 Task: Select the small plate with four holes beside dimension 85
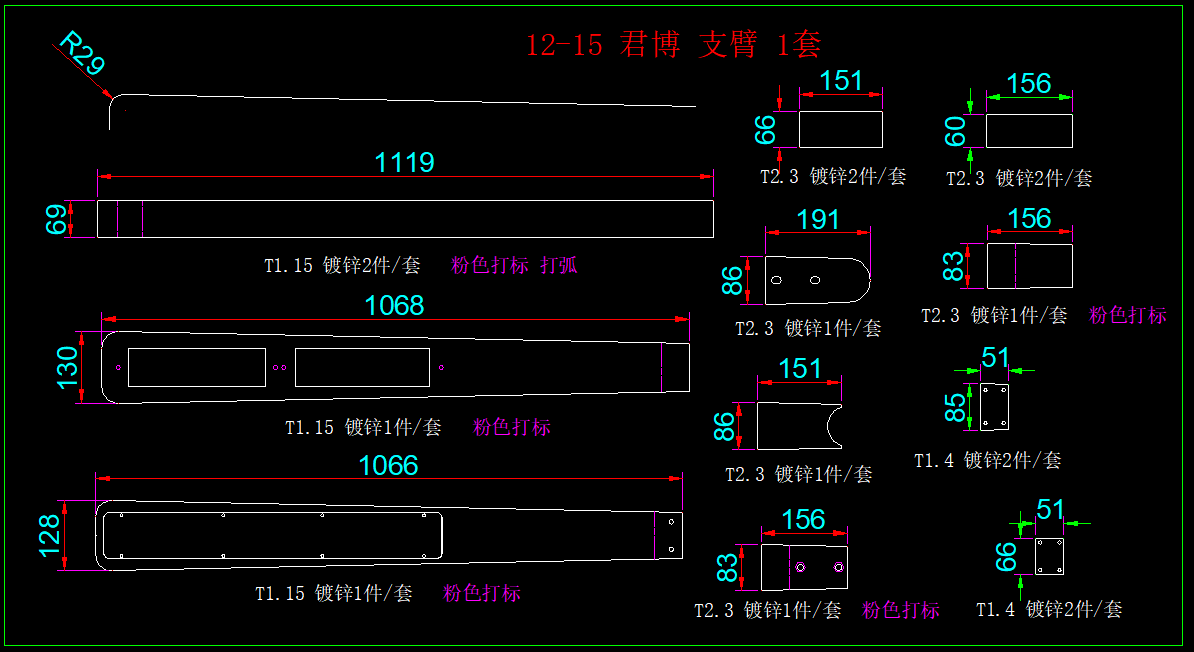pos(994,407)
